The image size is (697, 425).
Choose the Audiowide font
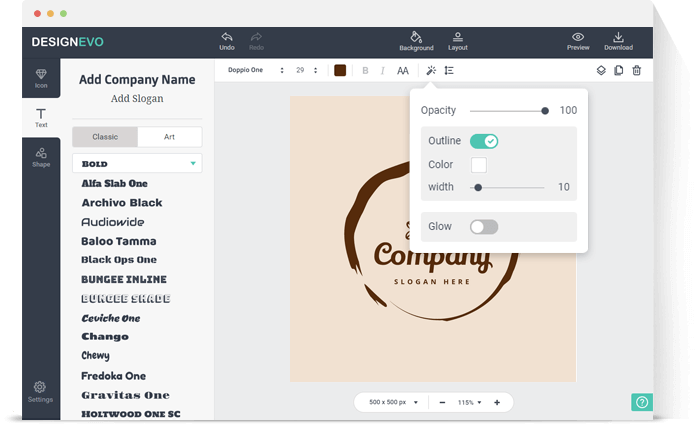112,222
